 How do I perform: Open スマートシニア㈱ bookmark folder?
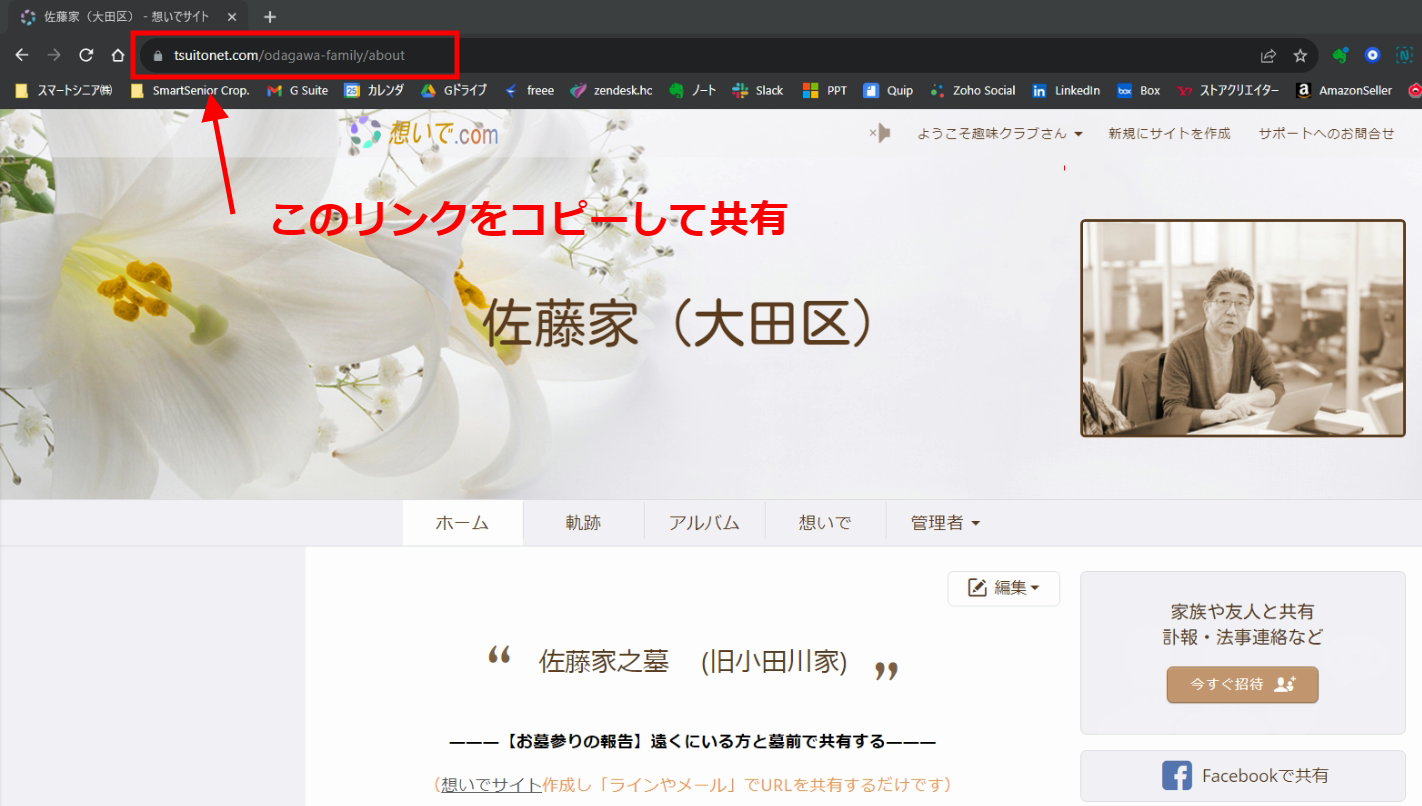pos(63,90)
